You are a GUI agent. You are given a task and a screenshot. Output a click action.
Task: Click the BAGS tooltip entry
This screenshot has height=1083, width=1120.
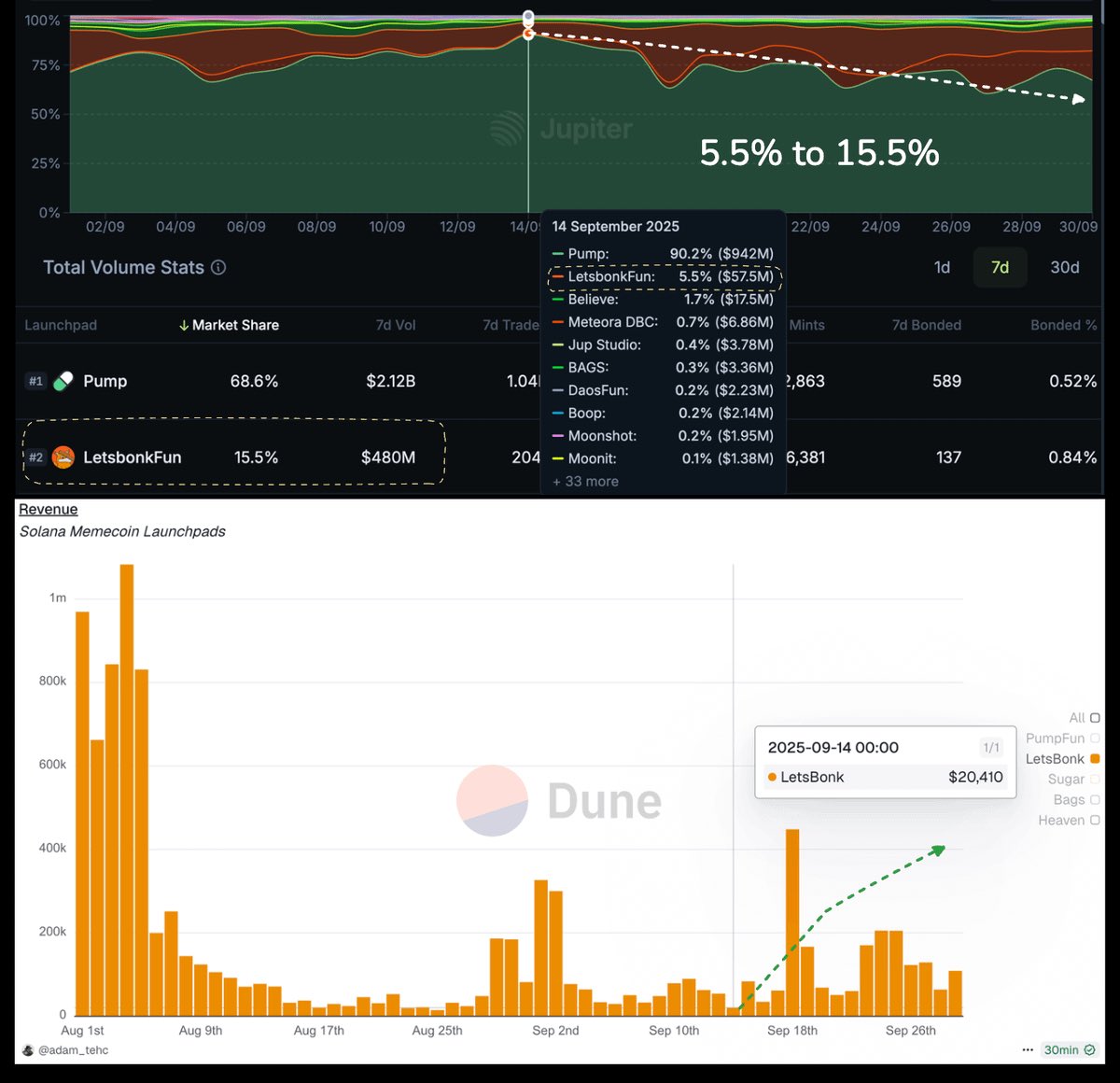pos(663,368)
